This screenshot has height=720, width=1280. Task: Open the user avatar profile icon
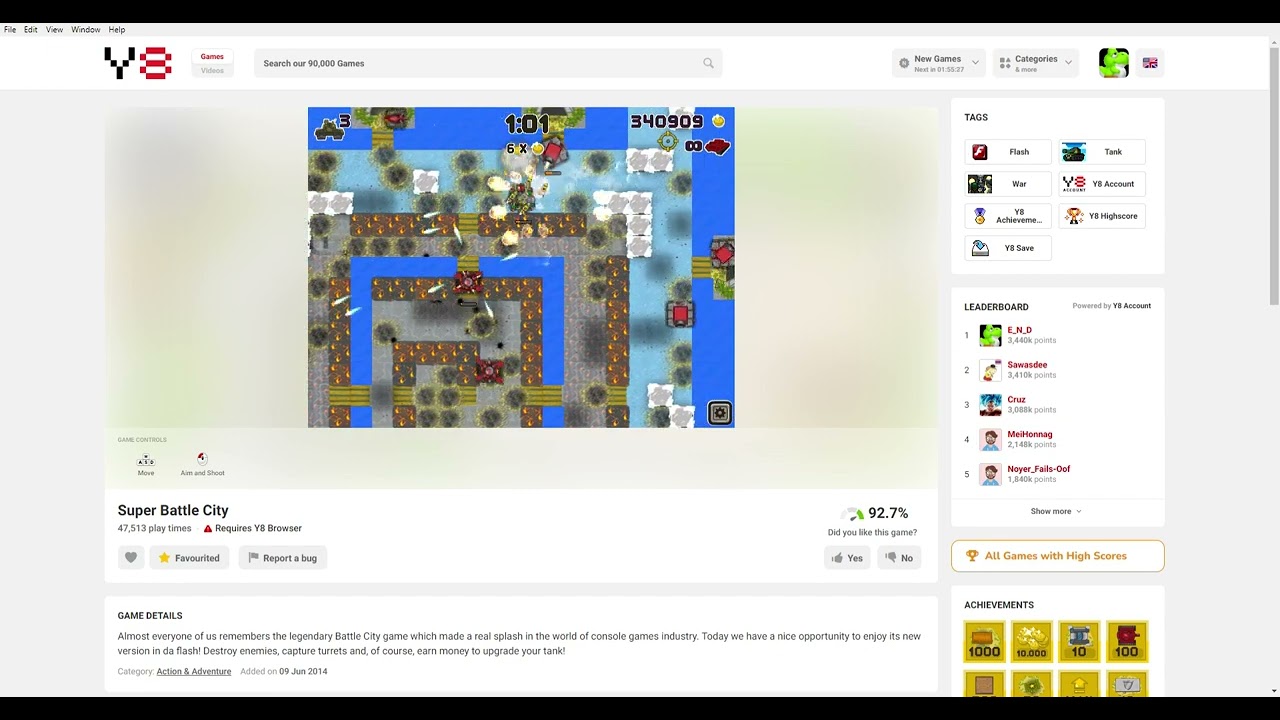point(1114,63)
